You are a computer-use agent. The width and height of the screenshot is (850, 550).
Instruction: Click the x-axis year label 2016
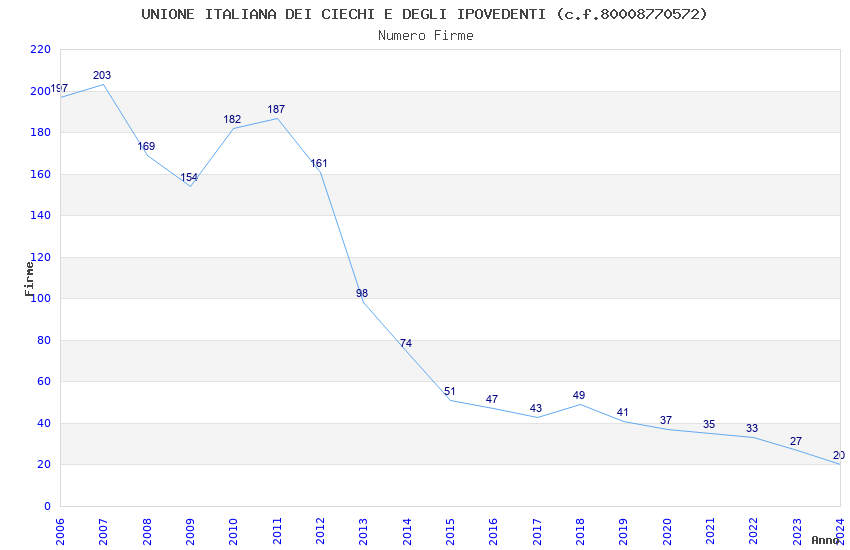click(x=493, y=532)
